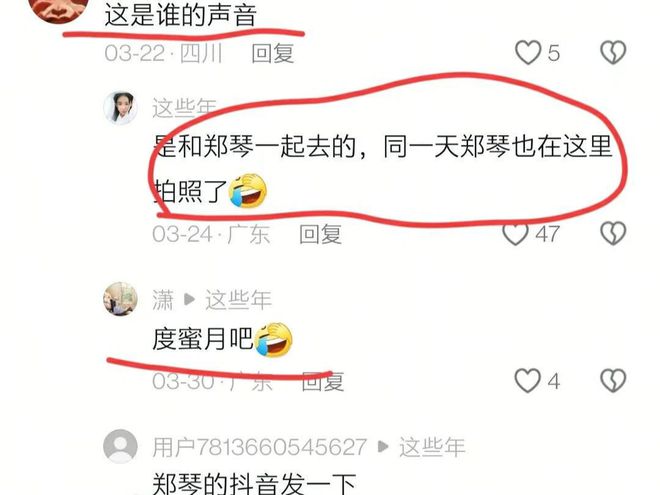Open 潇 user's avatar
The width and height of the screenshot is (660, 495).
120,299
